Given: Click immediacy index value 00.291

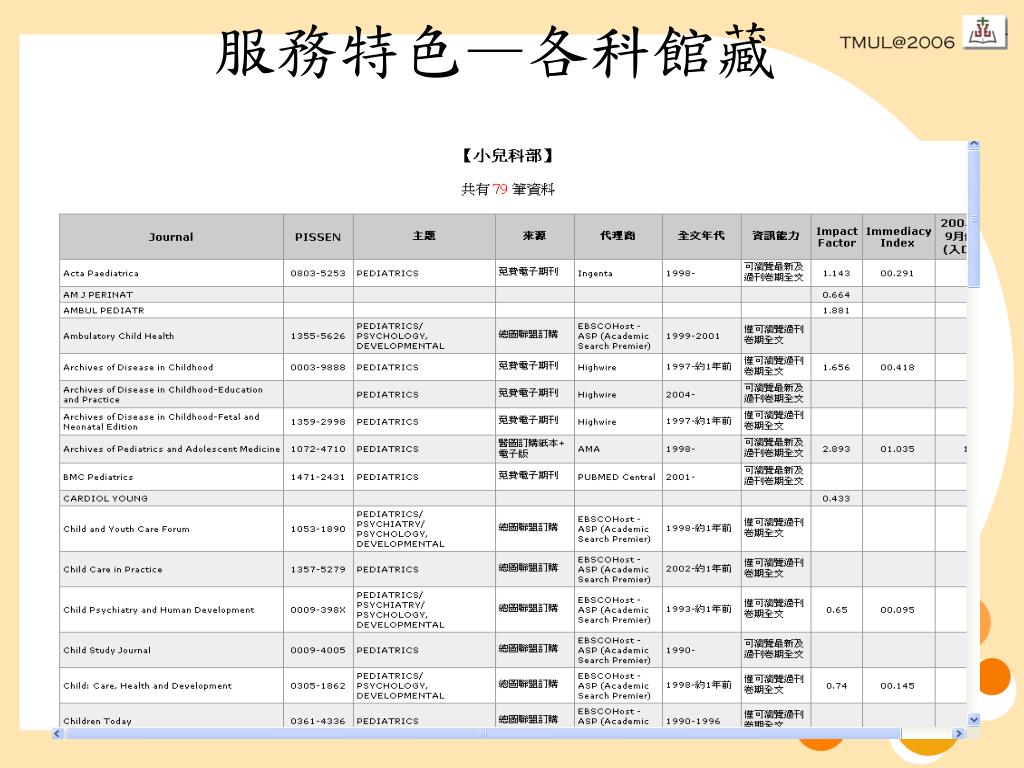Looking at the screenshot, I should coord(897,273).
